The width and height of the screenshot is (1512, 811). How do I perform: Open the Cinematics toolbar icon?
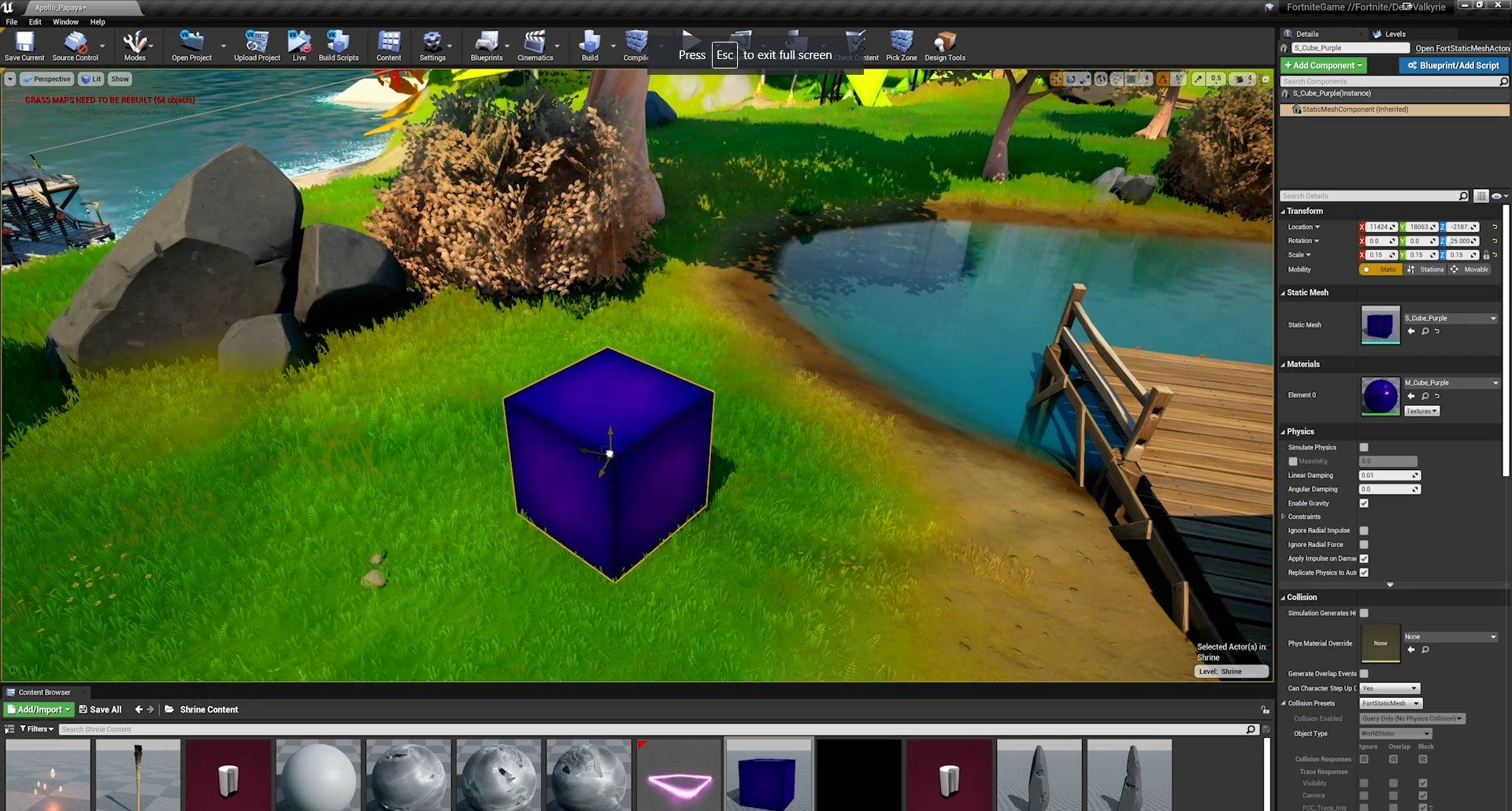pos(535,46)
